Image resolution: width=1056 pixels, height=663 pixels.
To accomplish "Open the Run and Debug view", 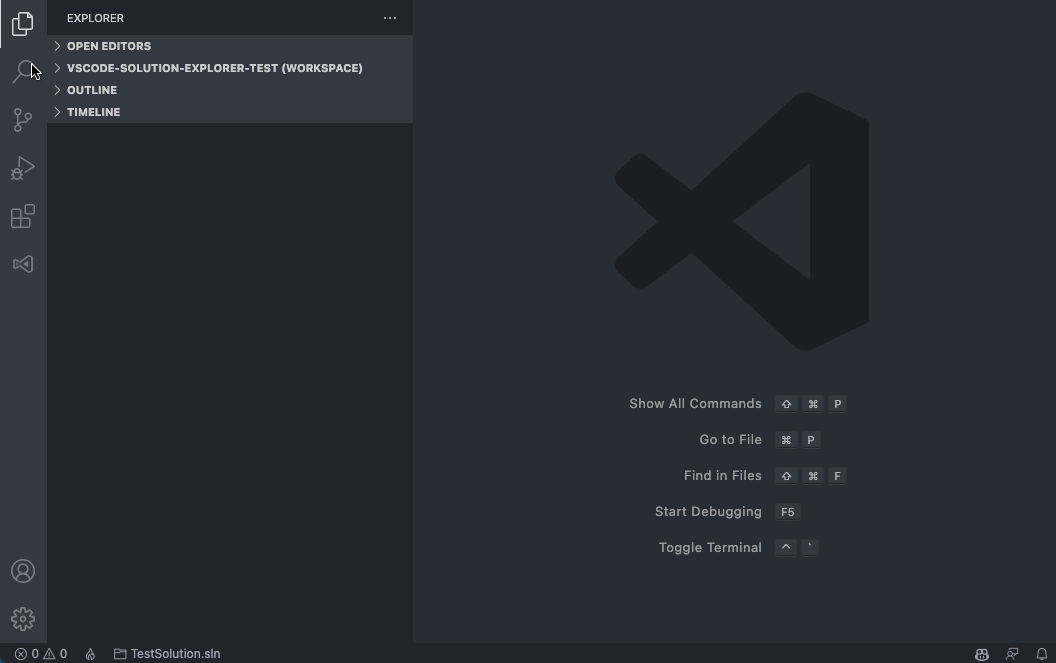I will pos(22,167).
